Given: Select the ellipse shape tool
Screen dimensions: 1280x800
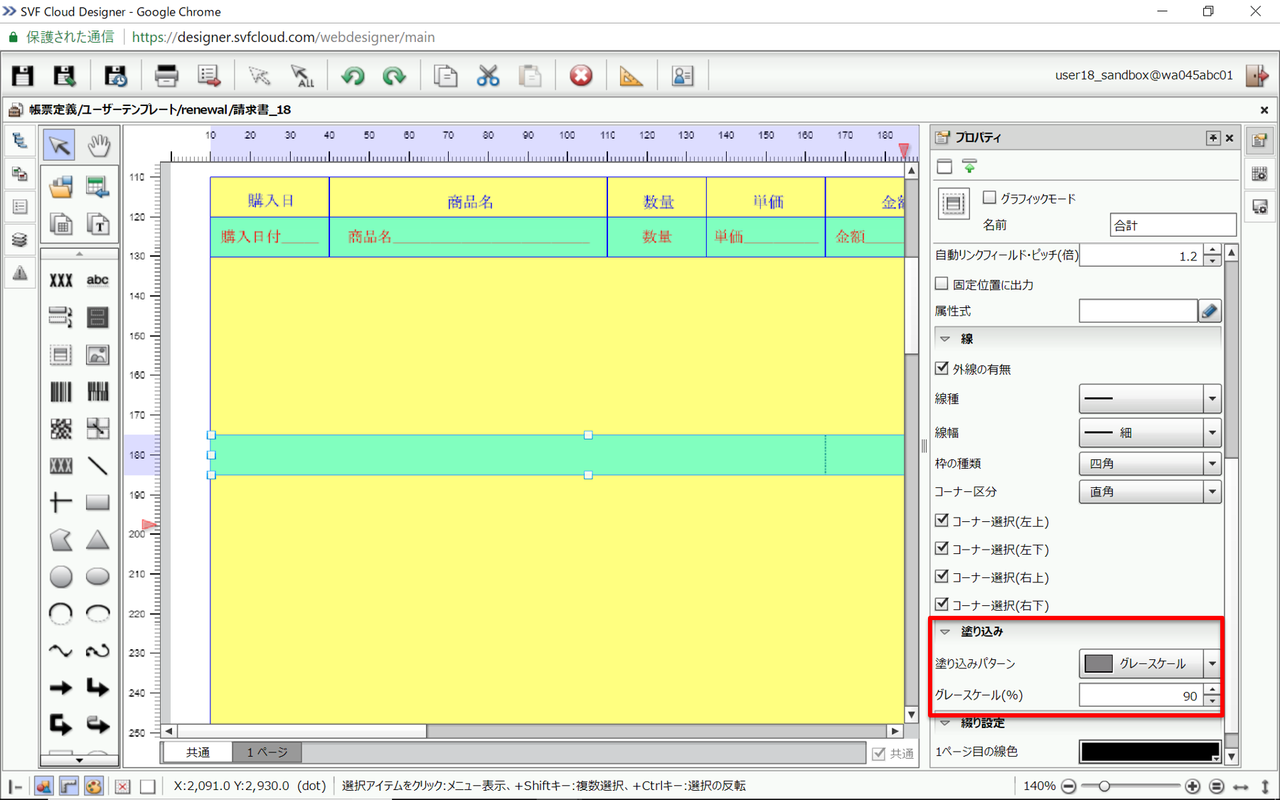Looking at the screenshot, I should [97, 577].
